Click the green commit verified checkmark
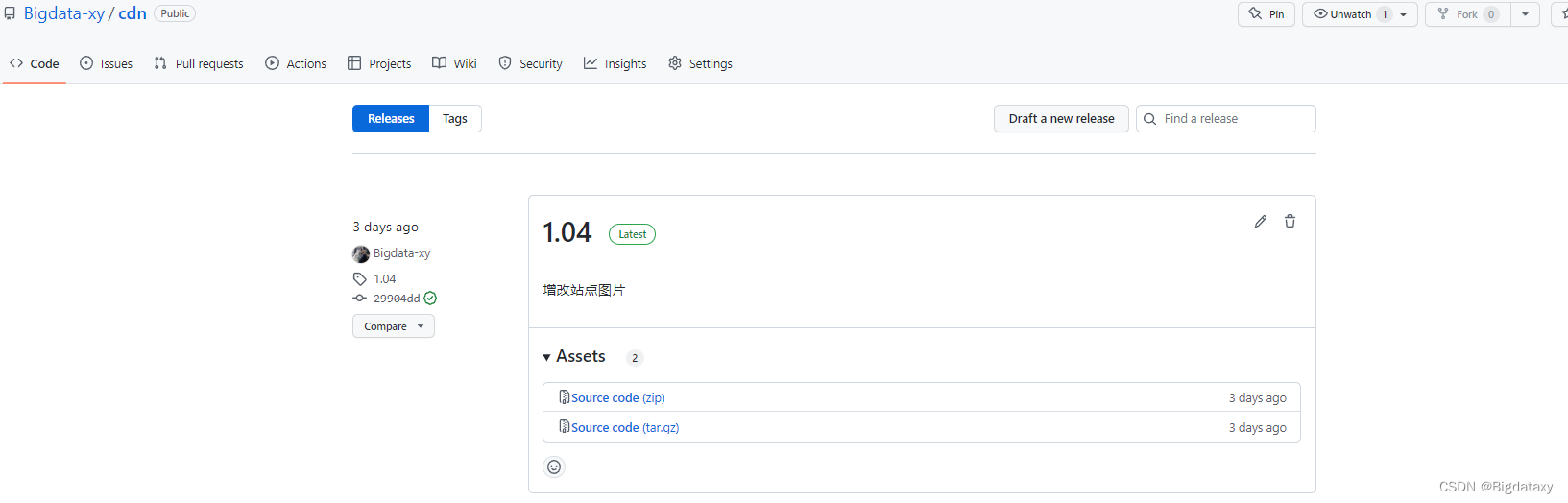The height and width of the screenshot is (503, 1568). pyautogui.click(x=430, y=299)
